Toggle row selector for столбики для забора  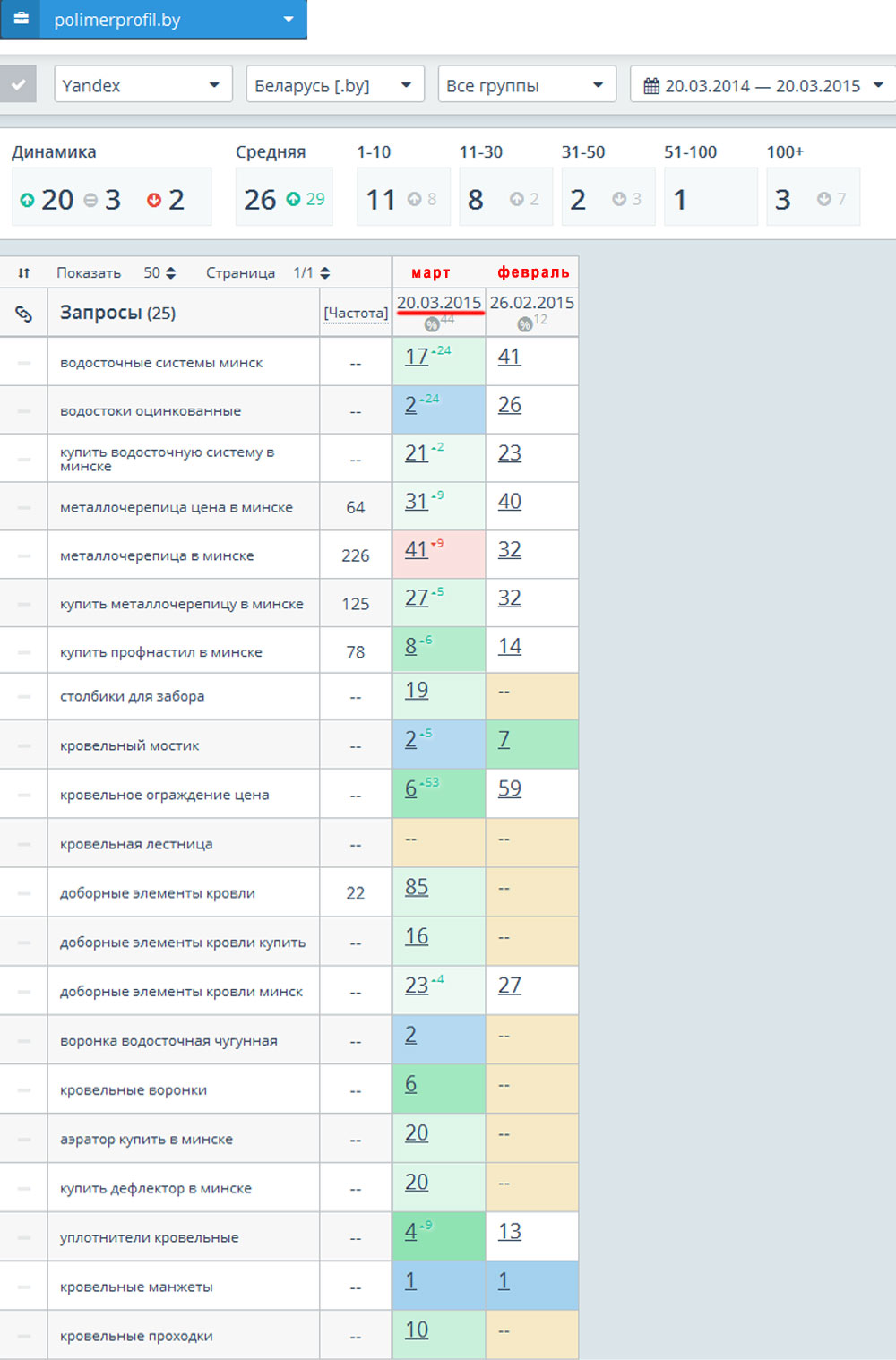click(24, 696)
